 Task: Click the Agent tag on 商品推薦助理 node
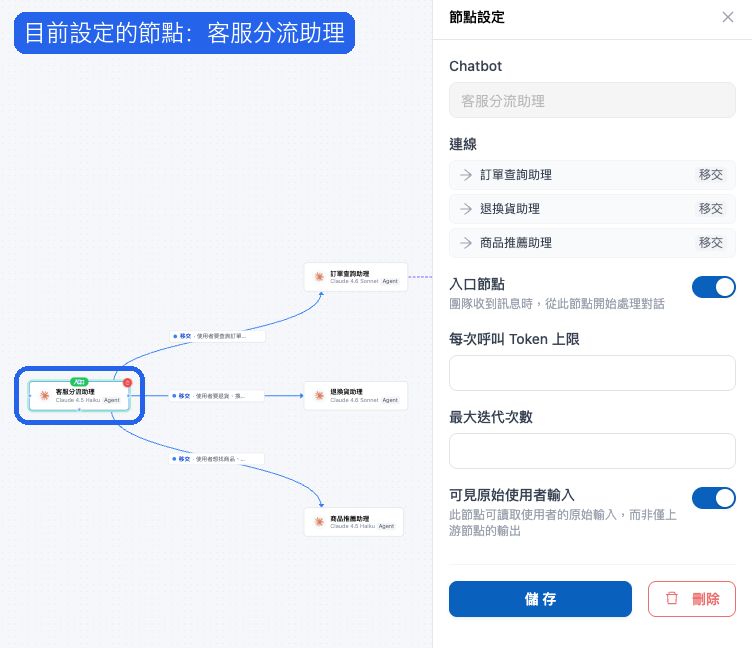[386, 526]
